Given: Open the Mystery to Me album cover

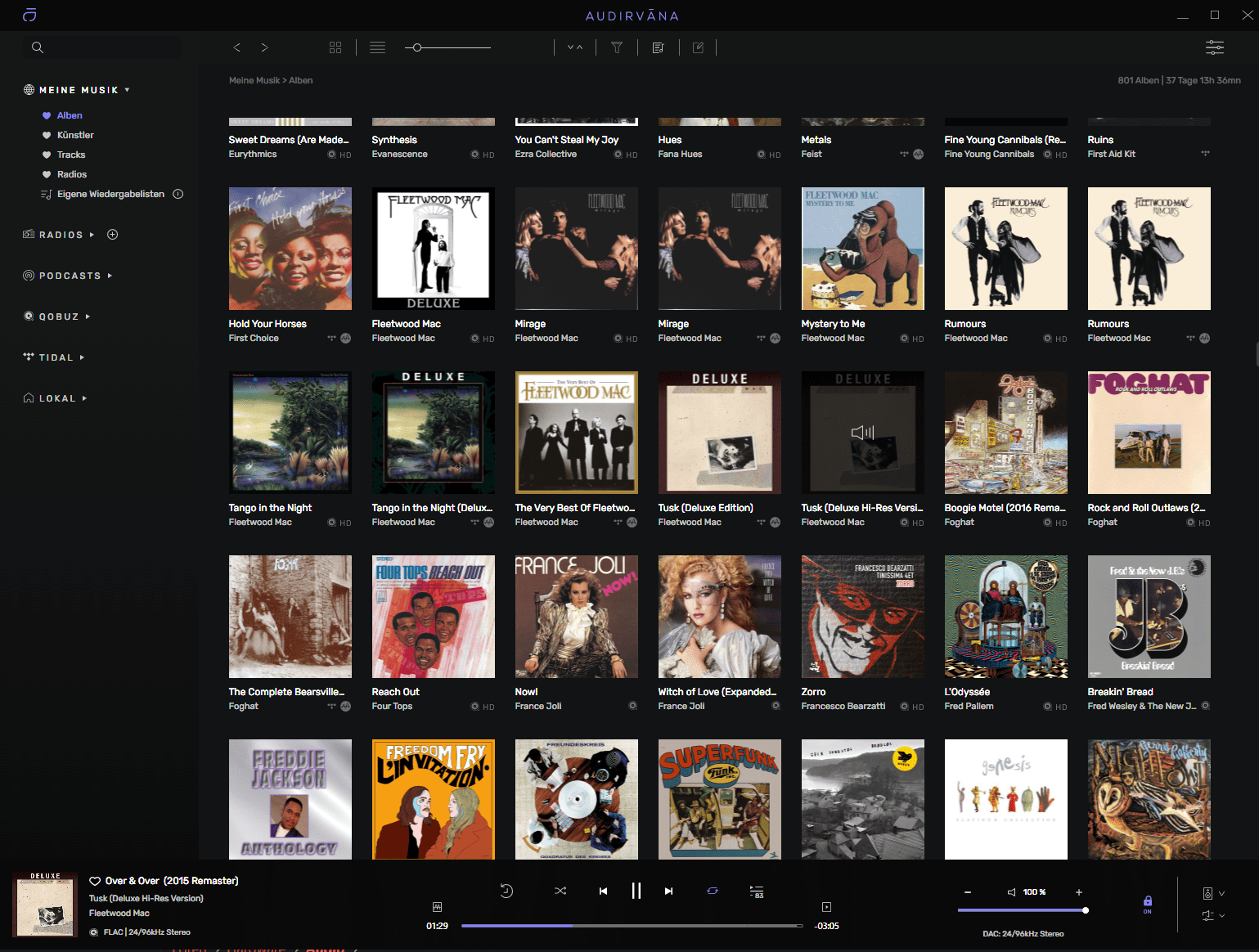Looking at the screenshot, I should pyautogui.click(x=863, y=249).
